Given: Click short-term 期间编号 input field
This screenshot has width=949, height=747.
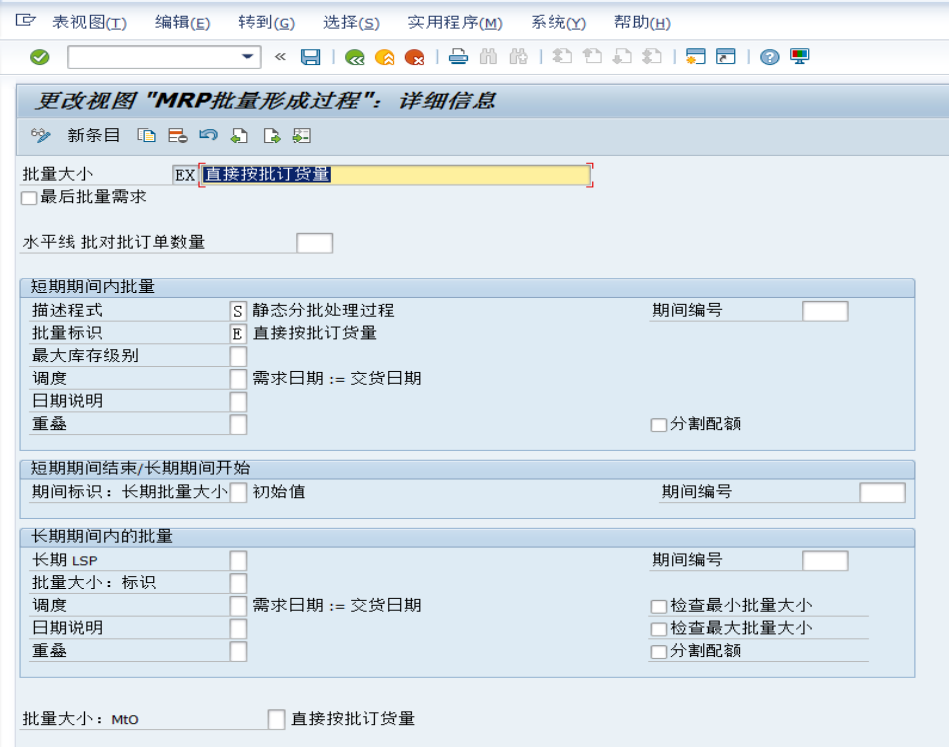Looking at the screenshot, I should 825,311.
